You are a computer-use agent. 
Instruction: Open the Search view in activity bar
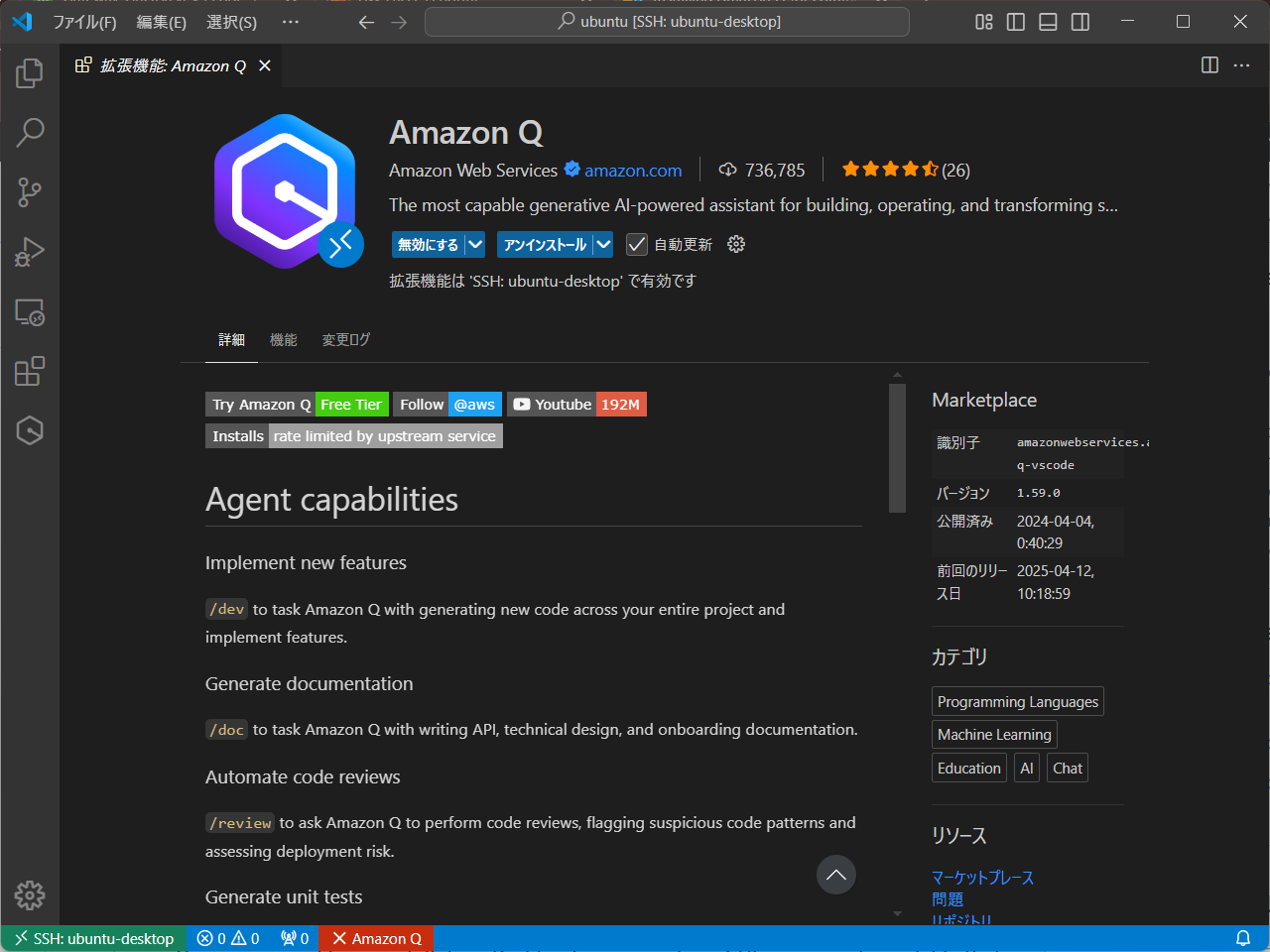30,132
